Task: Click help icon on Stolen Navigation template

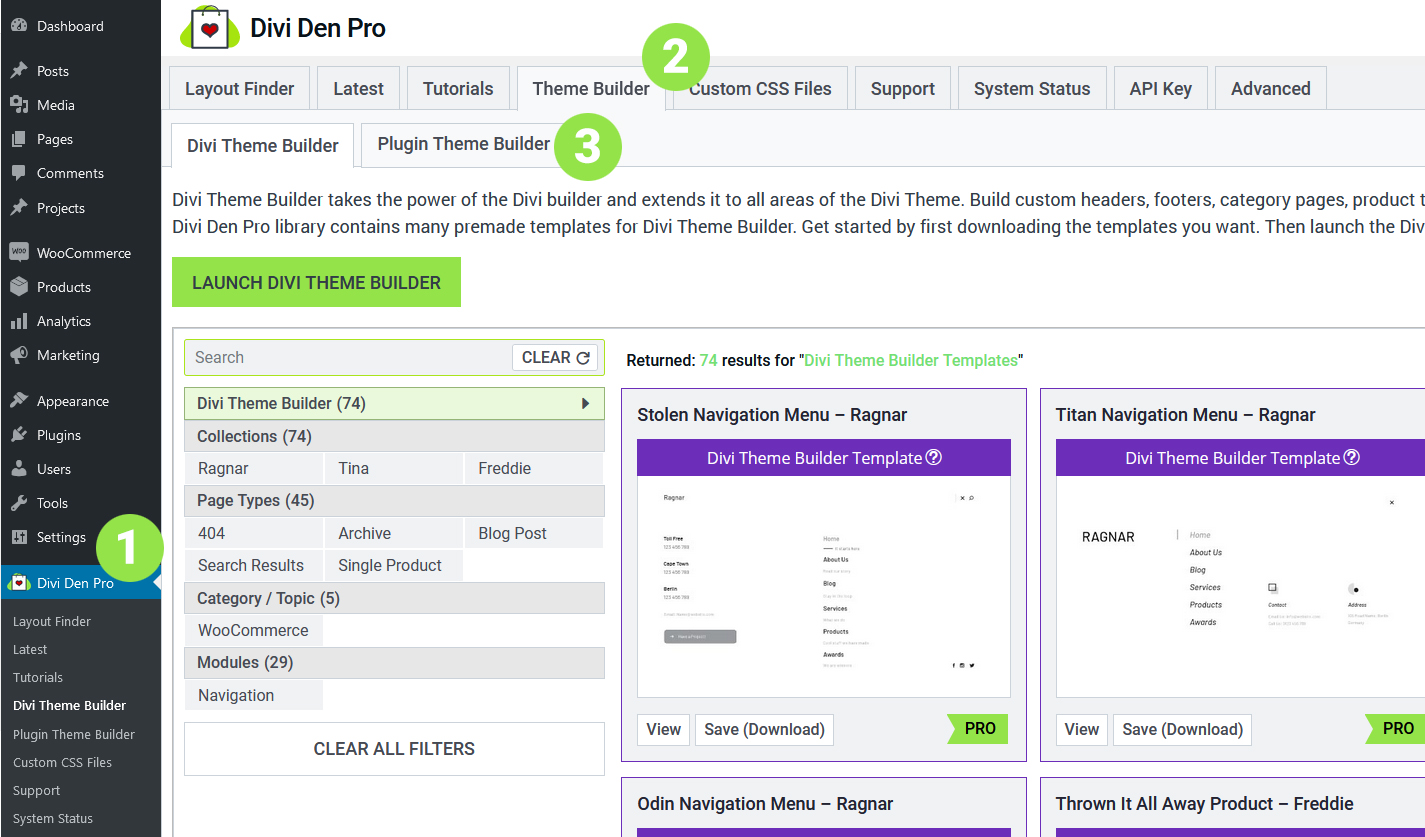Action: (934, 458)
